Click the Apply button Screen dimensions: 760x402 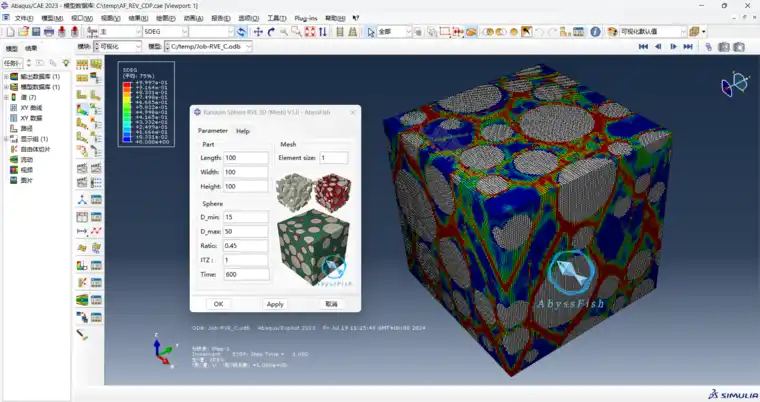[275, 304]
